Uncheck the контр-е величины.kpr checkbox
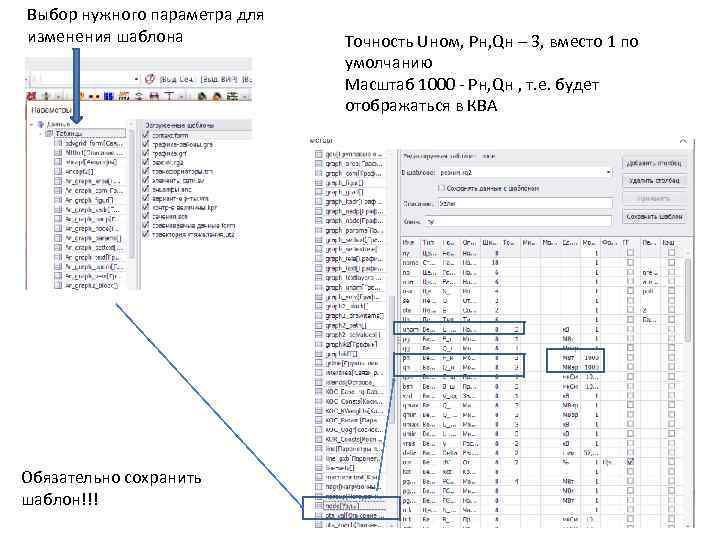This screenshot has width=720, height=540. [x=146, y=207]
